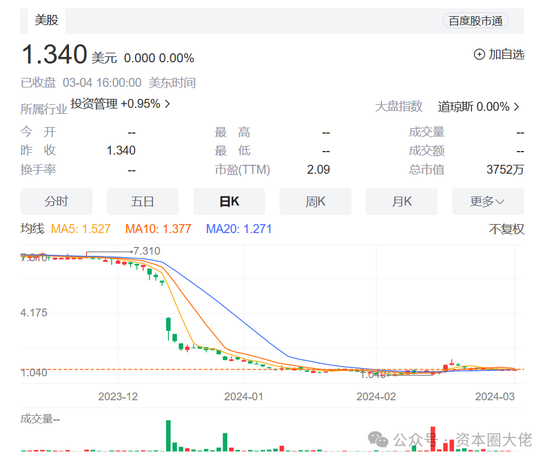Click the 2024-03 date axis label
Image resolution: width=550 pixels, height=462 pixels.
(x=495, y=396)
